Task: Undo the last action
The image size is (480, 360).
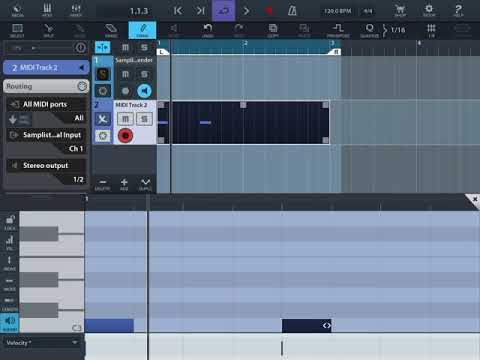Action: [x=208, y=30]
